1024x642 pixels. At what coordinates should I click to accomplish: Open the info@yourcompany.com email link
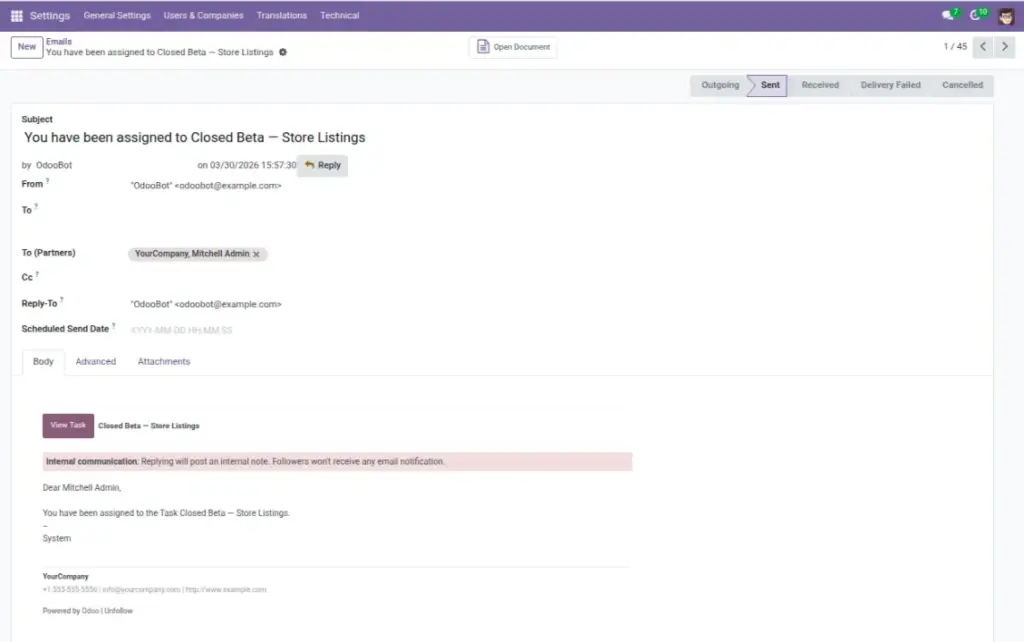(x=141, y=590)
